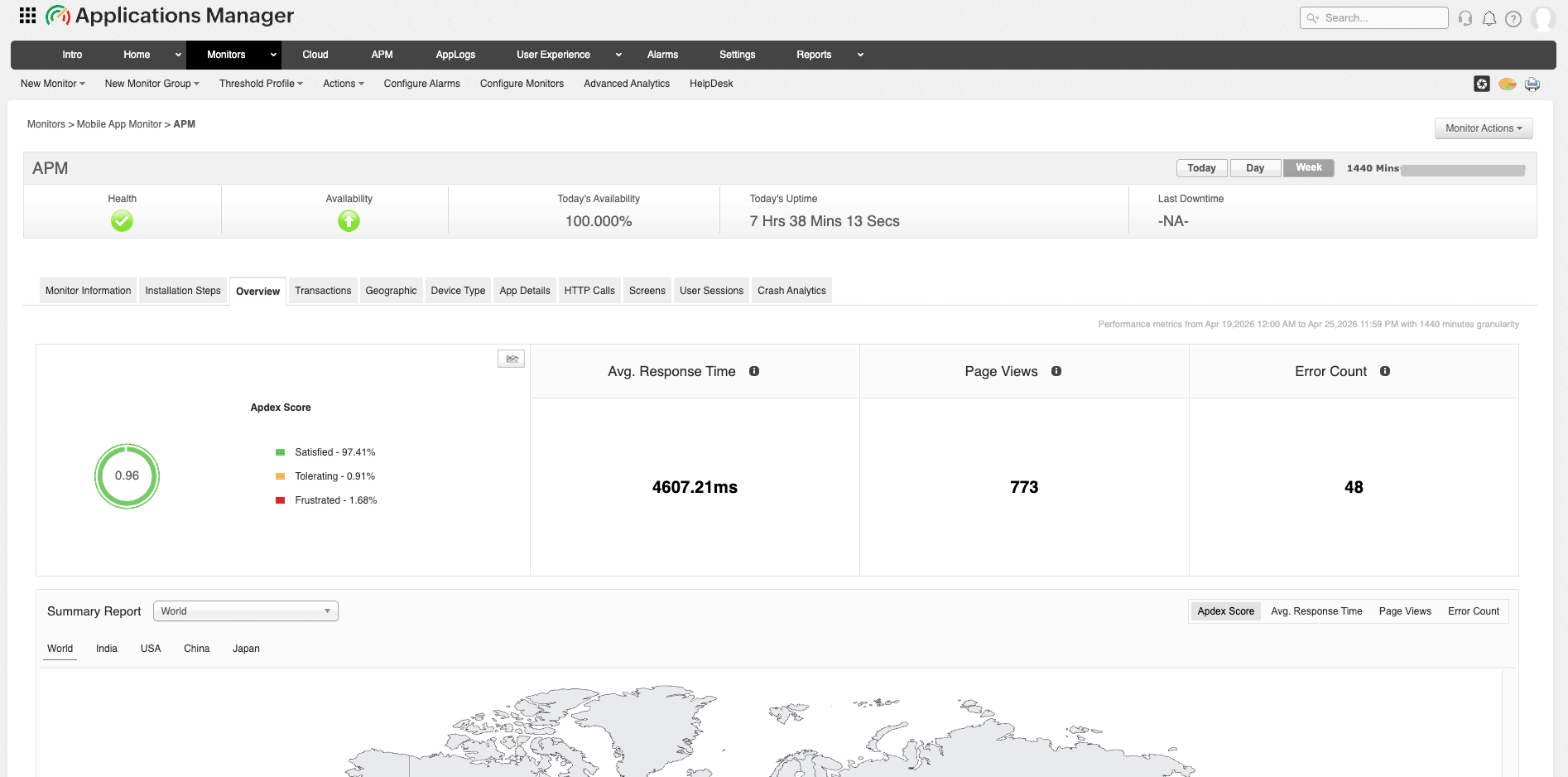Open notifications bell icon
1568x777 pixels.
(x=1489, y=18)
